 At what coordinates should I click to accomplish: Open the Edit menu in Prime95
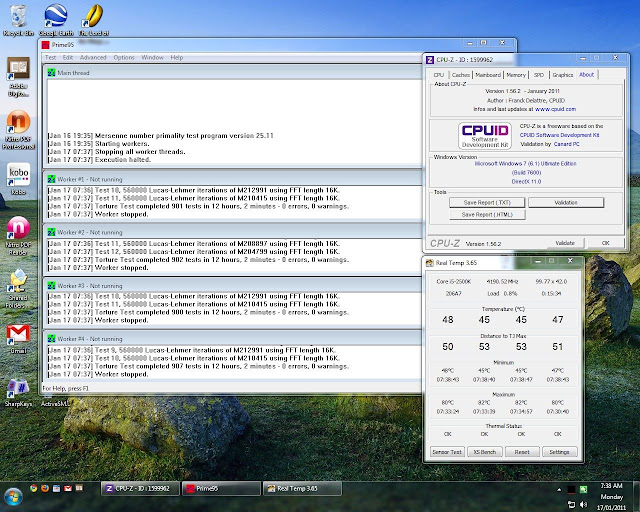coord(68,58)
